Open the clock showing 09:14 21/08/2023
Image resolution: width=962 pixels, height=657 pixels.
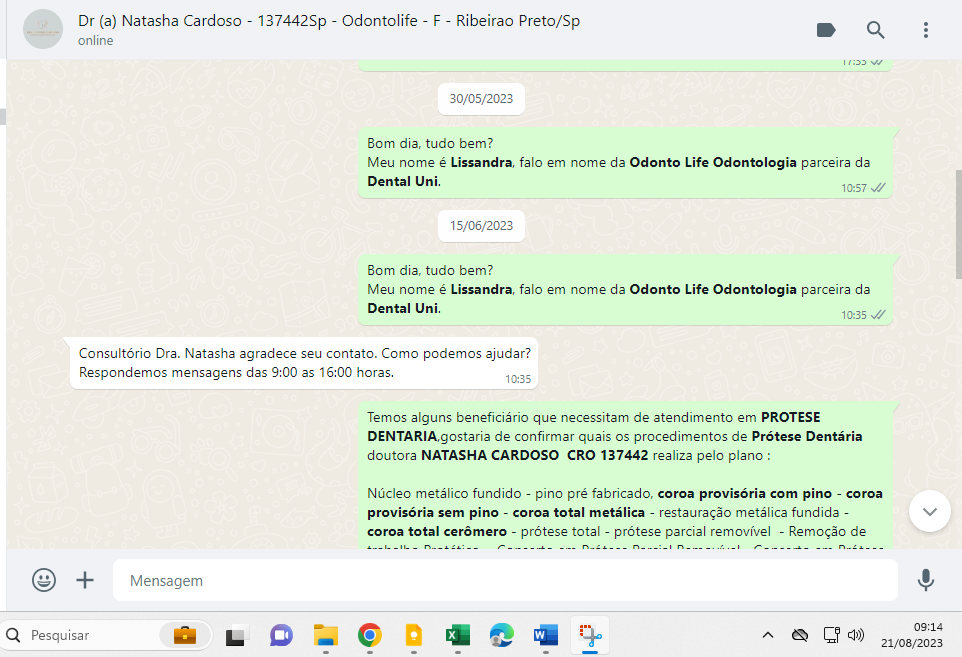912,636
